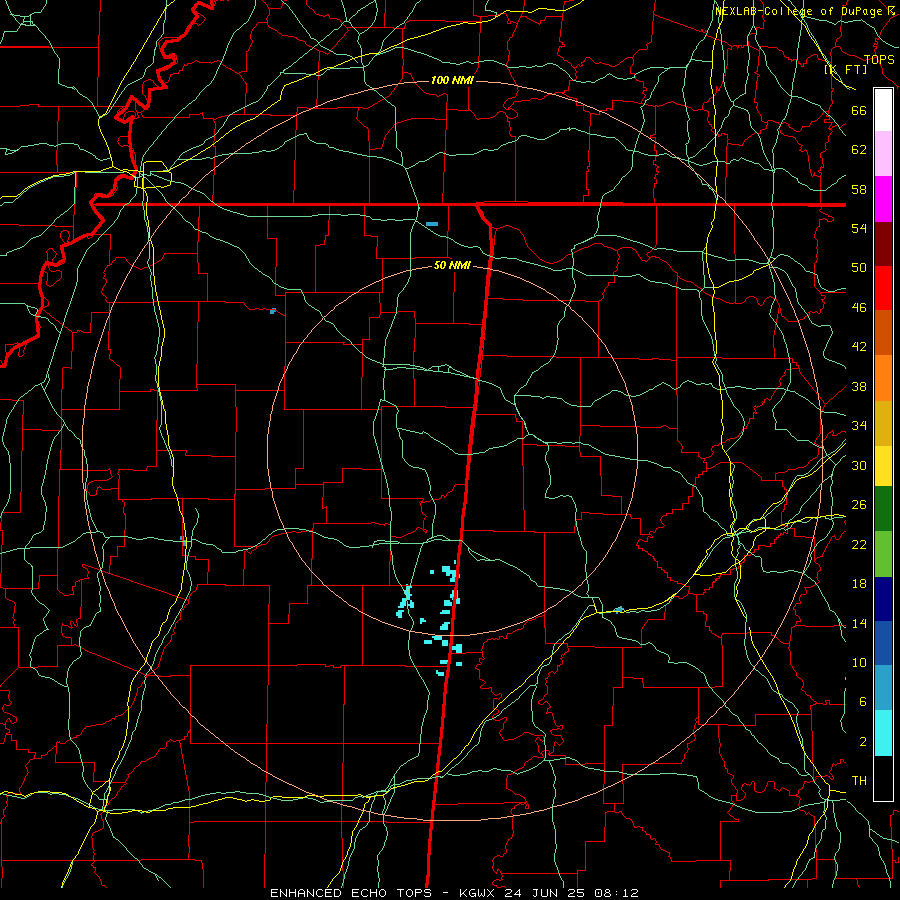Click the white color band at the legend top

(883, 110)
